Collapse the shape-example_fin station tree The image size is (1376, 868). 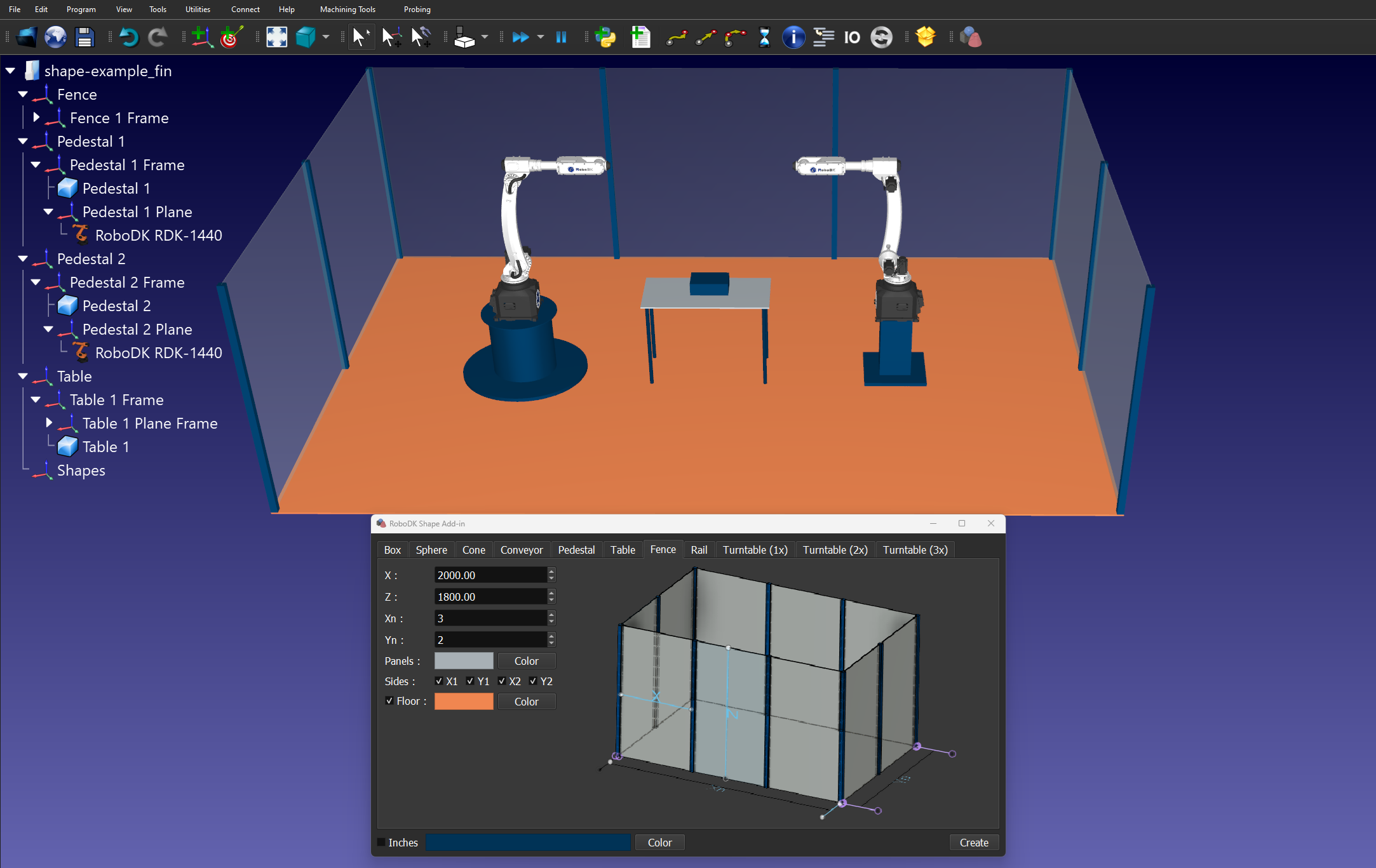click(10, 71)
